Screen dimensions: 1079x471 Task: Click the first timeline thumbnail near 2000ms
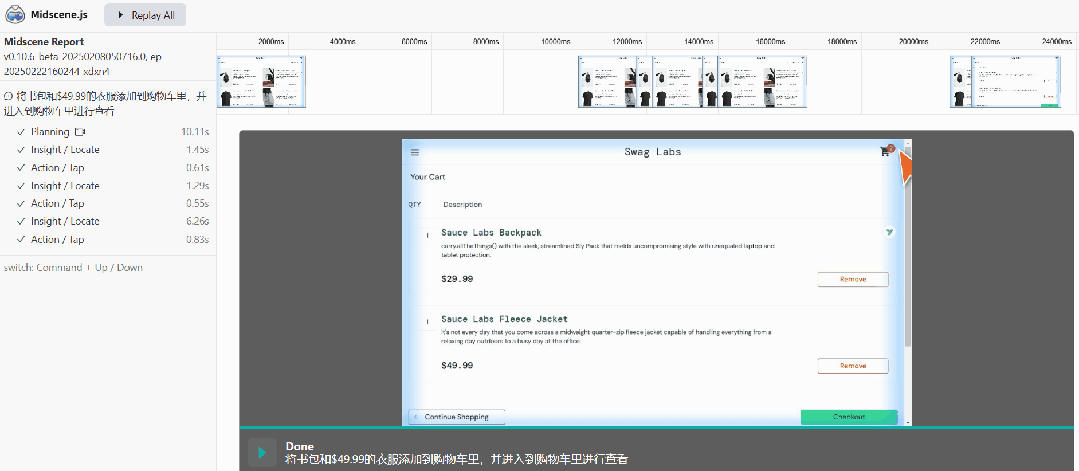pyautogui.click(x=261, y=82)
